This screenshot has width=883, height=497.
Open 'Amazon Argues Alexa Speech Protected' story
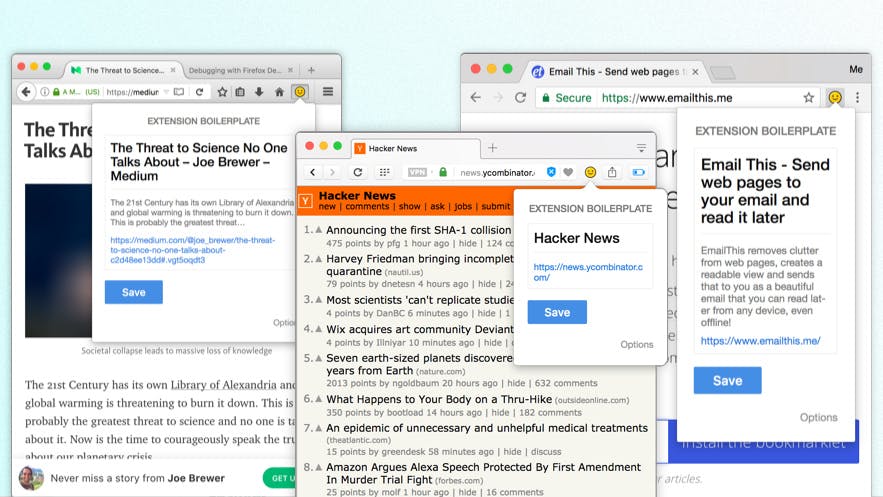tap(483, 473)
